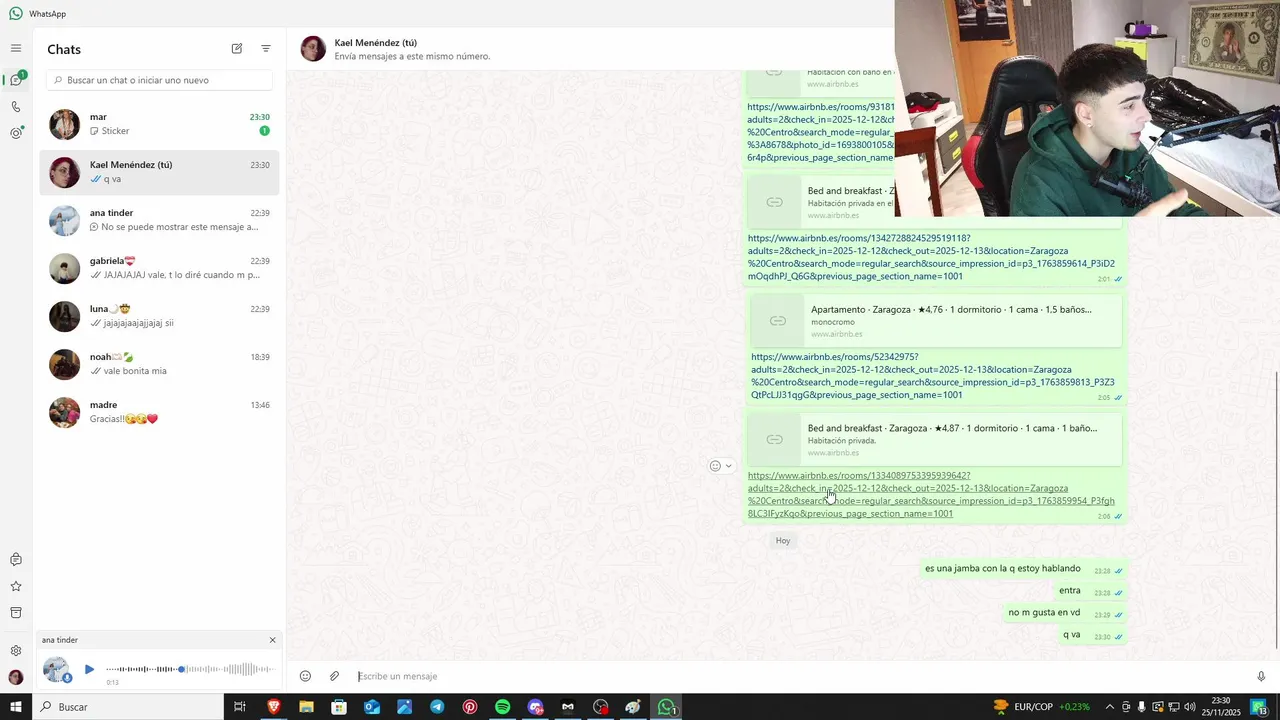The width and height of the screenshot is (1280, 720).
Task: Open chat with luna
Action: click(160, 316)
